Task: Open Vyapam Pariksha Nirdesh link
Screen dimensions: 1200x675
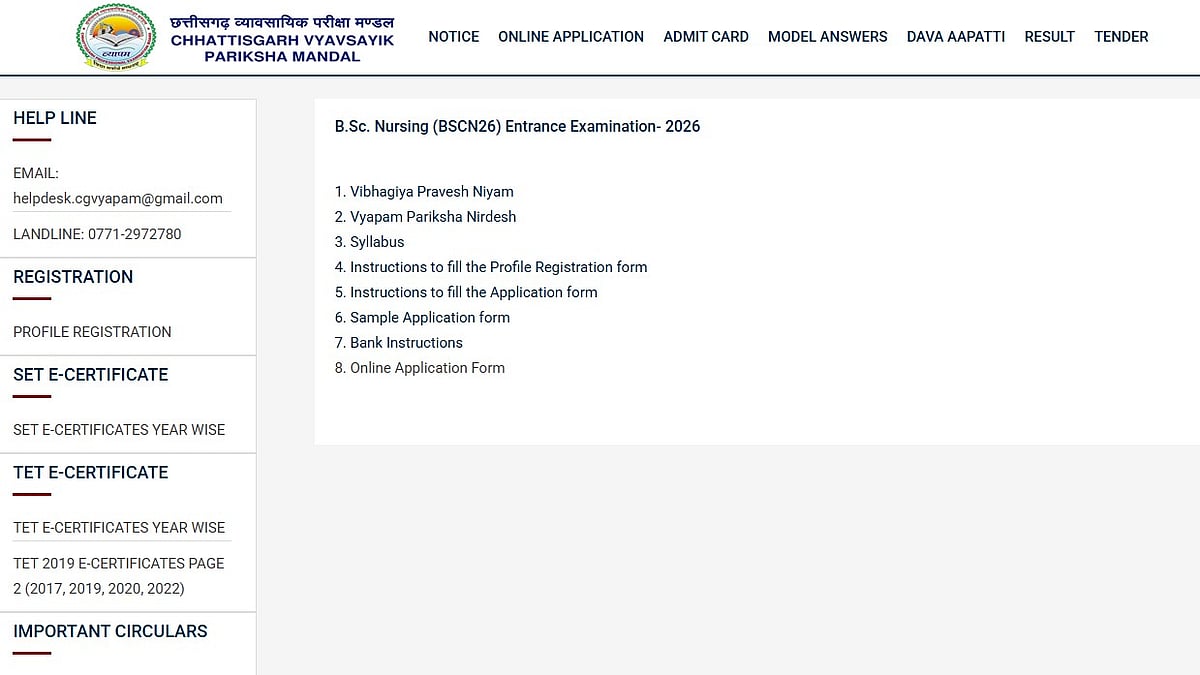Action: point(433,217)
